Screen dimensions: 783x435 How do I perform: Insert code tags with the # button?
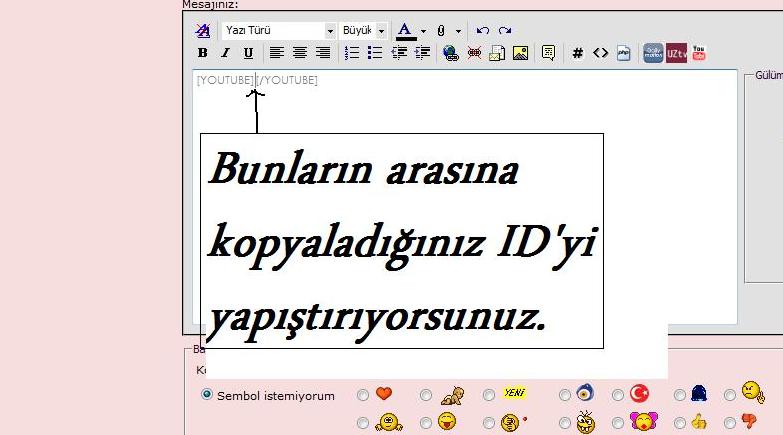click(x=578, y=53)
